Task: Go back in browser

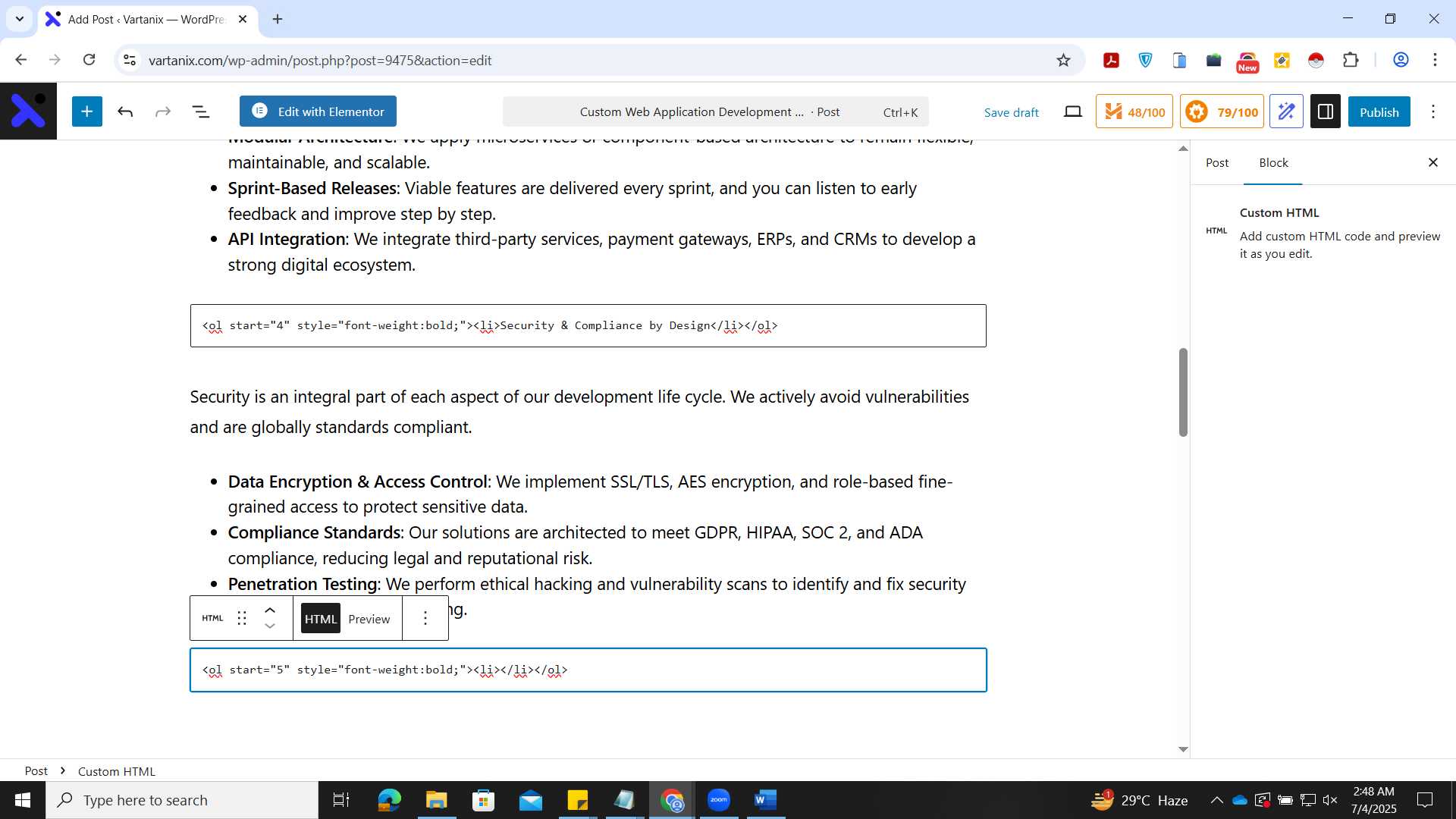Action: [21, 60]
